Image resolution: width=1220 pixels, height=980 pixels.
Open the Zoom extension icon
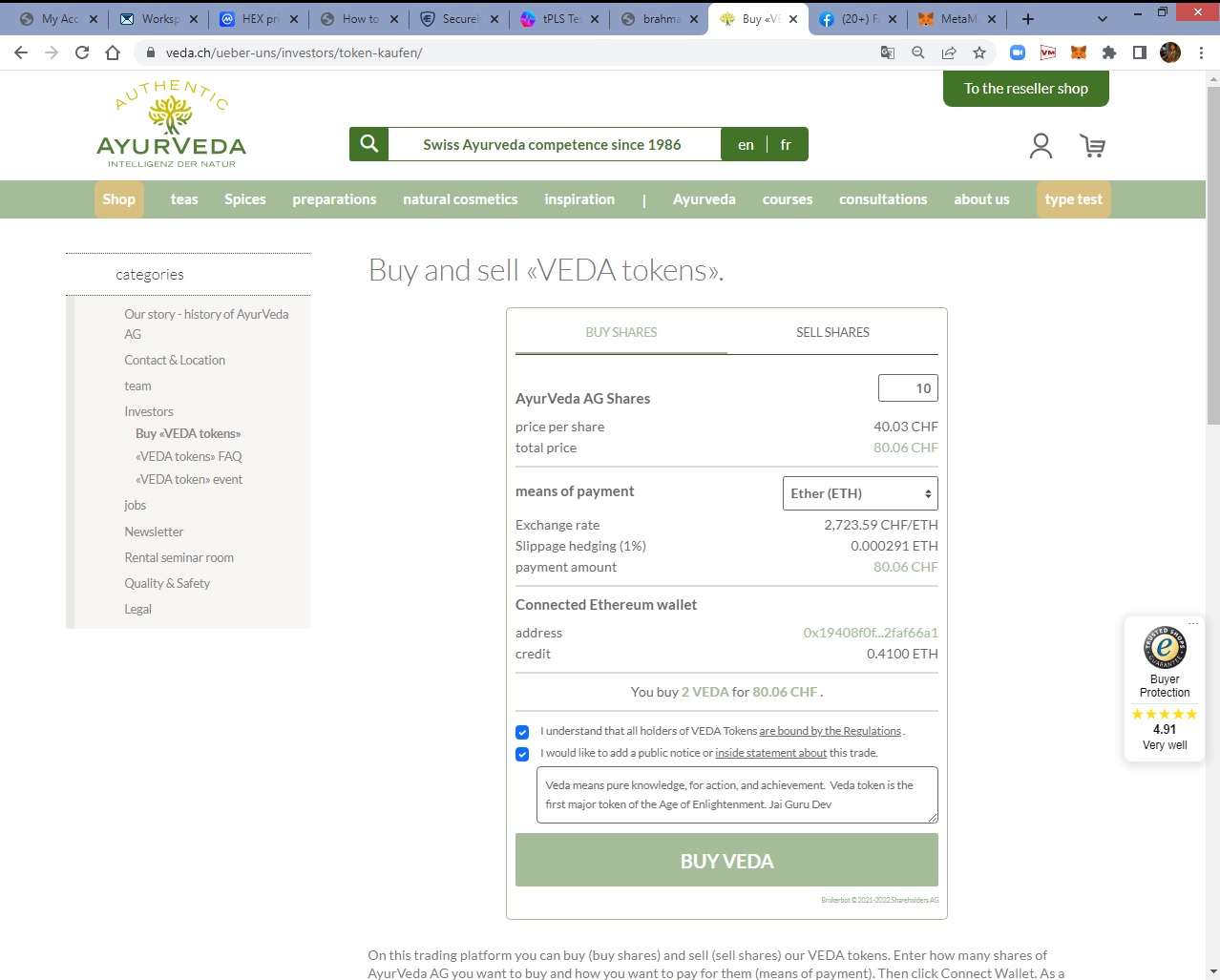point(1018,52)
